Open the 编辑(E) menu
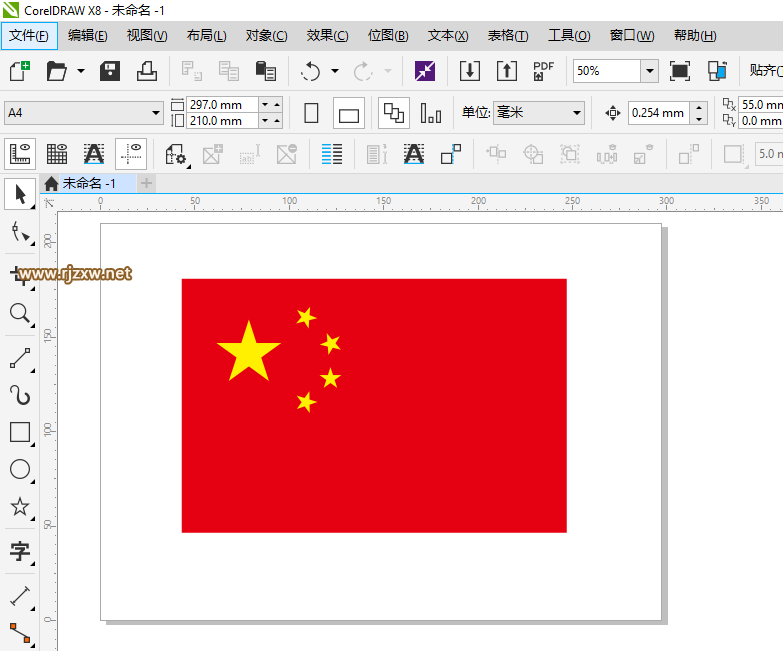Screen dimensions: 783x651 click(87, 35)
